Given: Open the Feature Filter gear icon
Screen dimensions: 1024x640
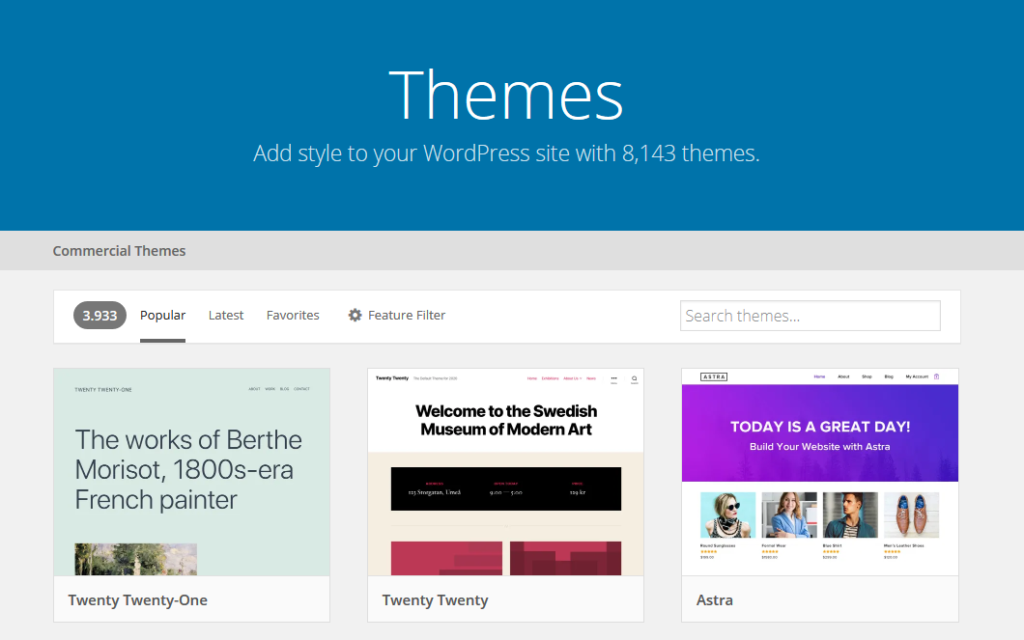Looking at the screenshot, I should [x=355, y=315].
